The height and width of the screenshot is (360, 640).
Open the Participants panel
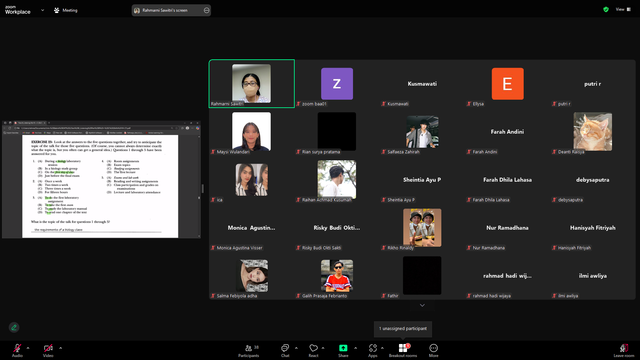pos(249,350)
